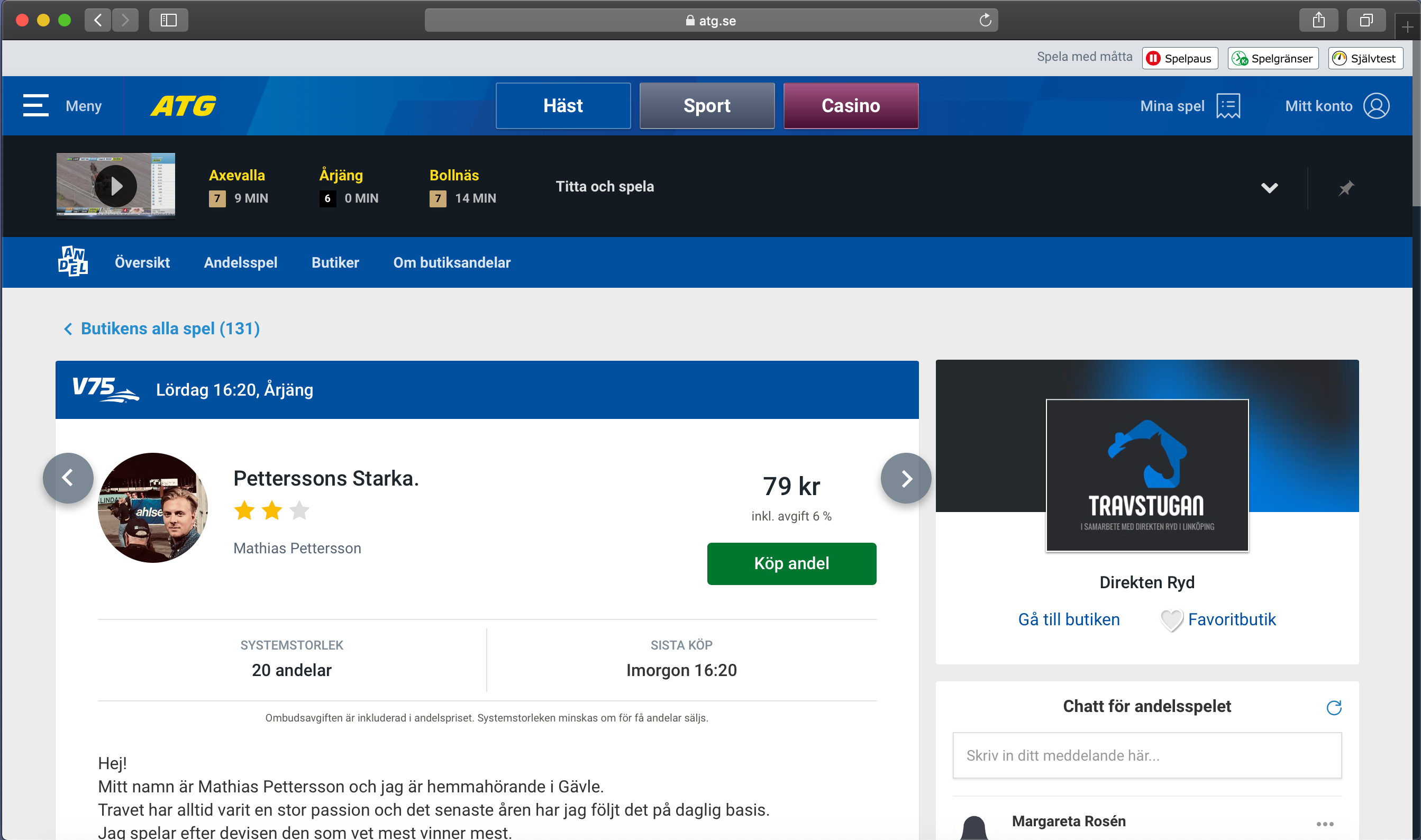
Task: Open Mitt konto profile icon
Action: tap(1376, 106)
